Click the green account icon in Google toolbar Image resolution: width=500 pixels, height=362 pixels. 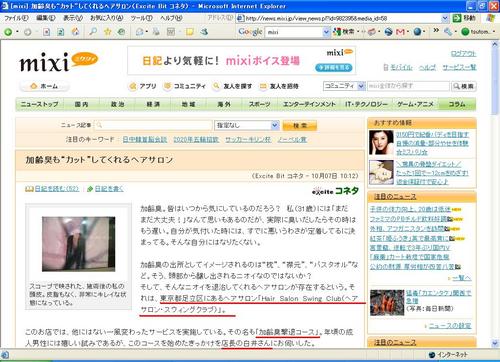coord(465,32)
